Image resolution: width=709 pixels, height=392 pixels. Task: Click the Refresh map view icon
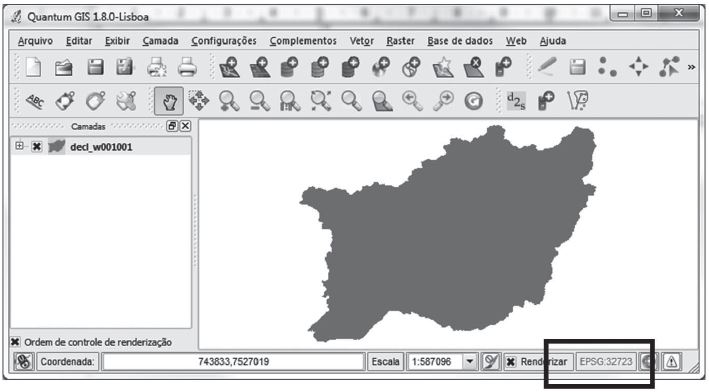(x=473, y=101)
